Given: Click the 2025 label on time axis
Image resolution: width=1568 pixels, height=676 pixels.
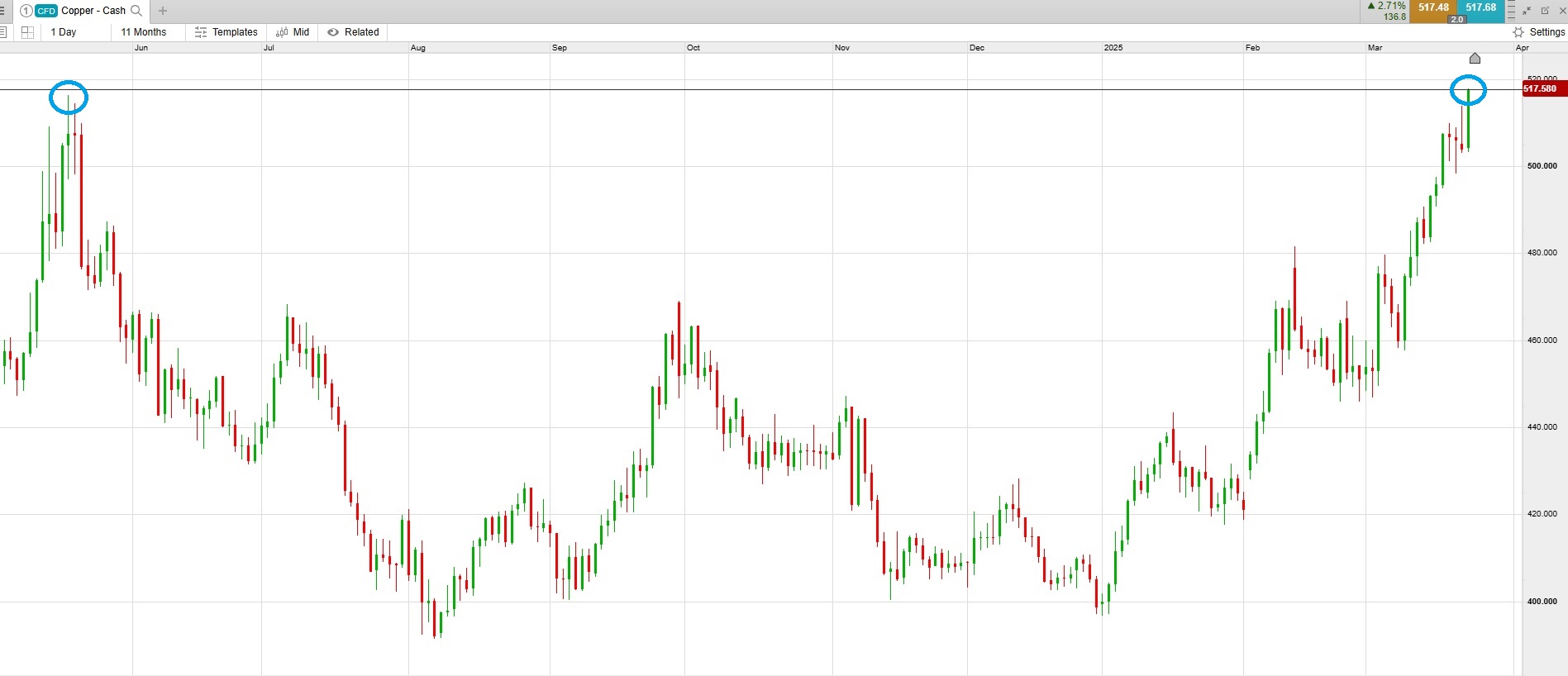Looking at the screenshot, I should pyautogui.click(x=1113, y=48).
